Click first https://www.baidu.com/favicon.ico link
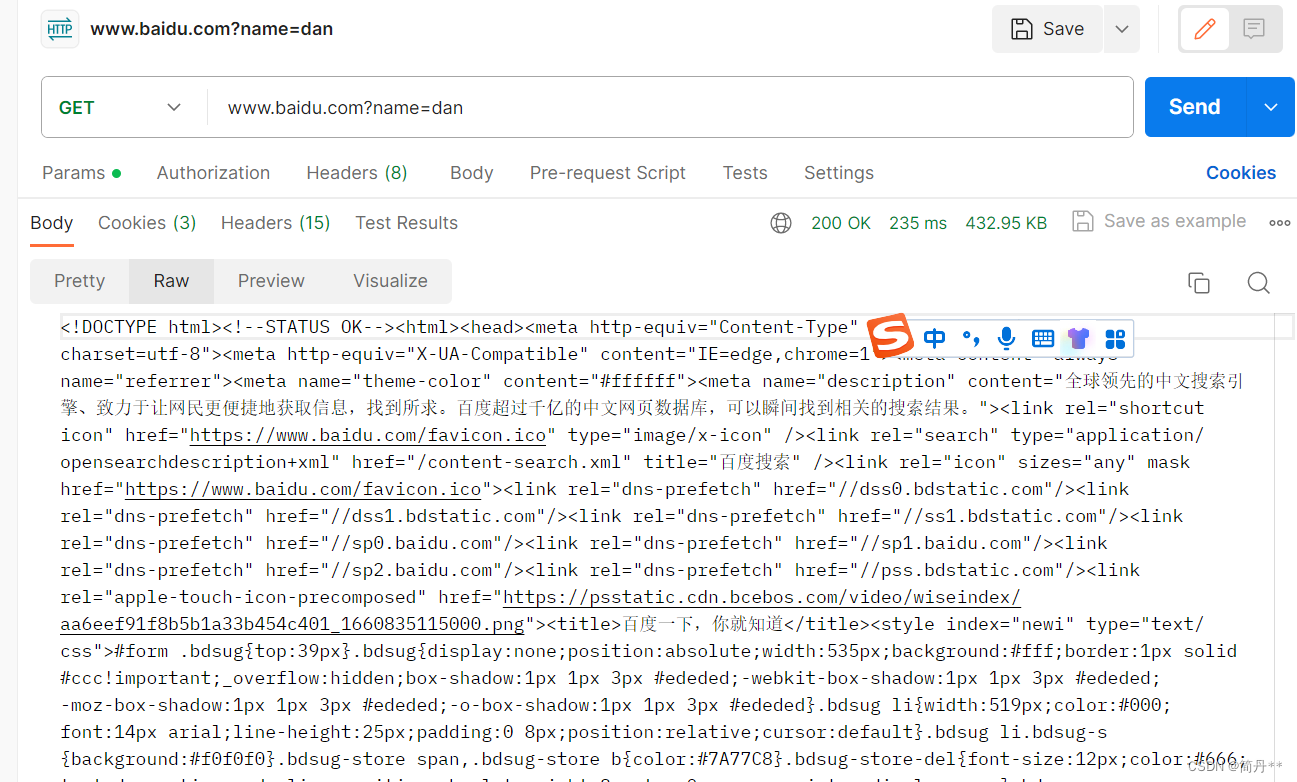 tap(368, 435)
